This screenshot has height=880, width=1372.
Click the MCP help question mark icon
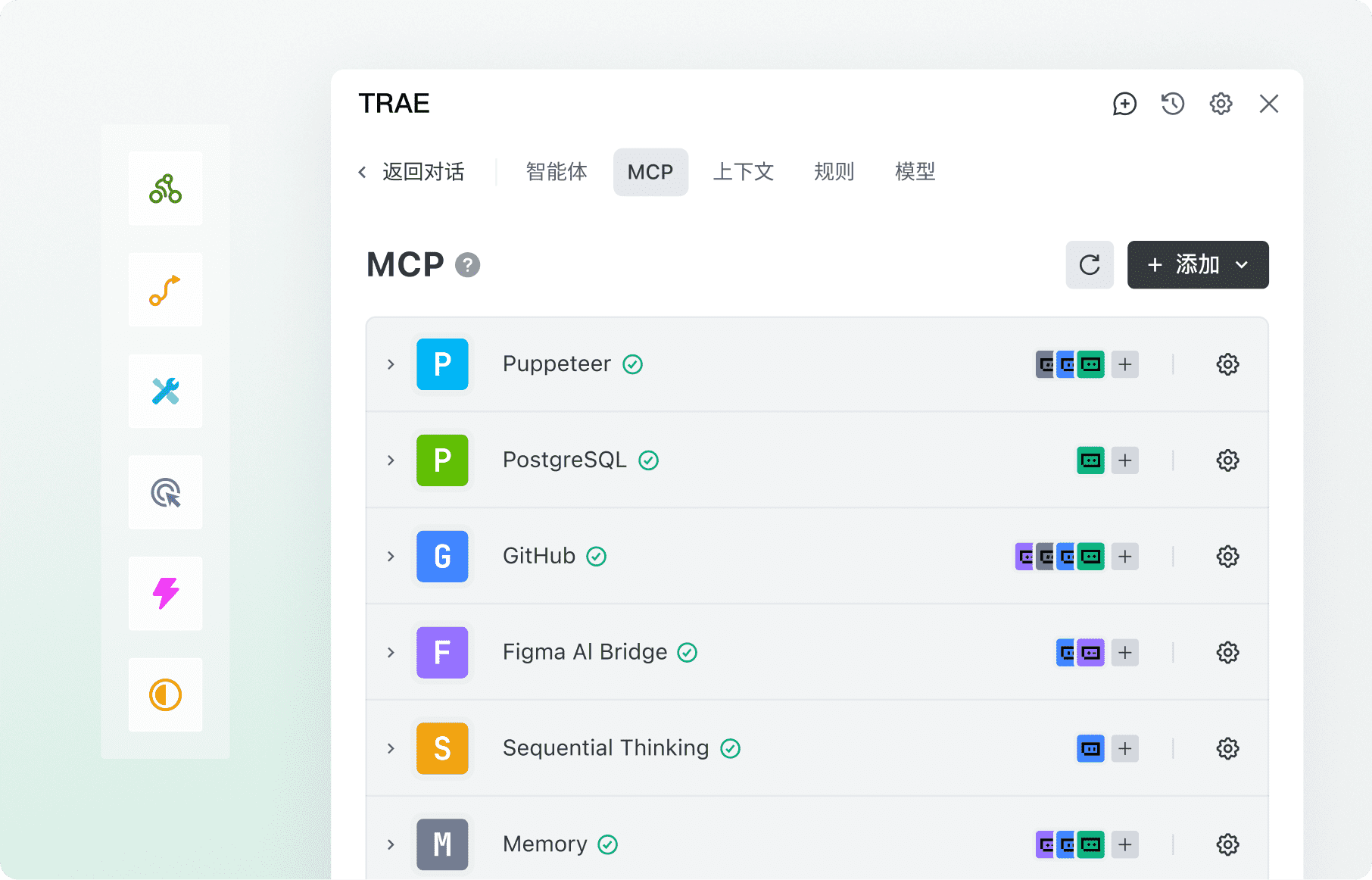click(467, 265)
